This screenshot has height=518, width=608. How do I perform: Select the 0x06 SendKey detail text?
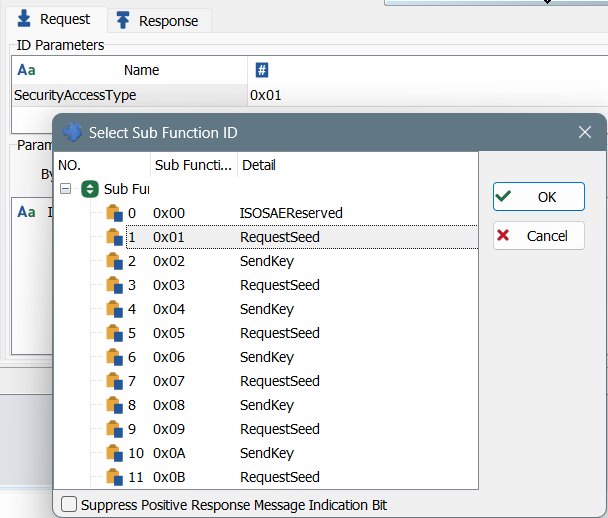coord(267,357)
